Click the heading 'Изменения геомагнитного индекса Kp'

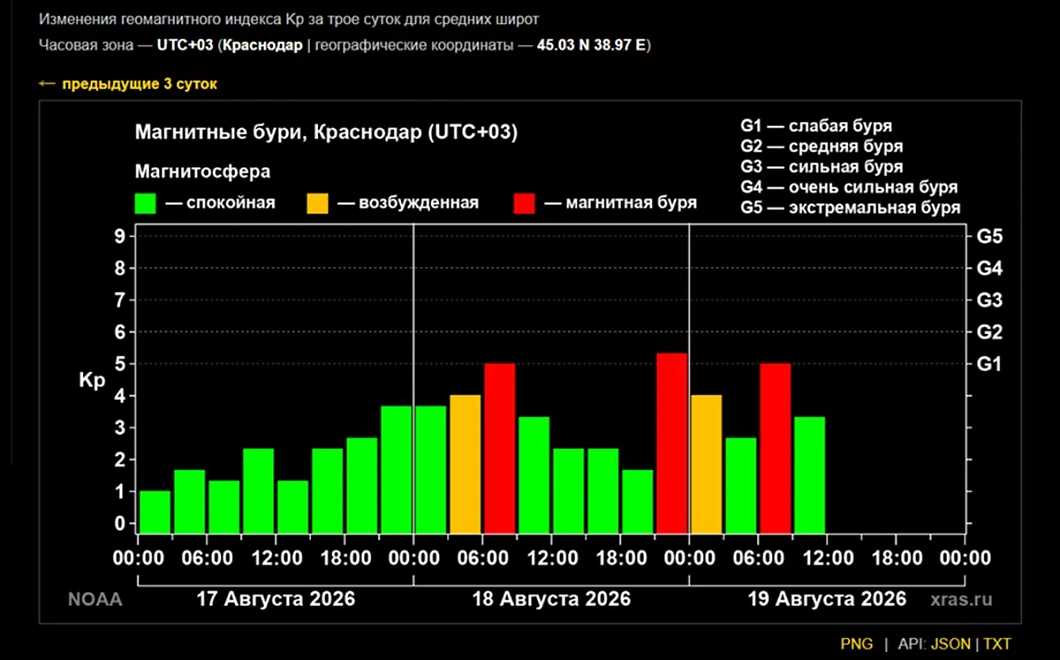point(171,19)
